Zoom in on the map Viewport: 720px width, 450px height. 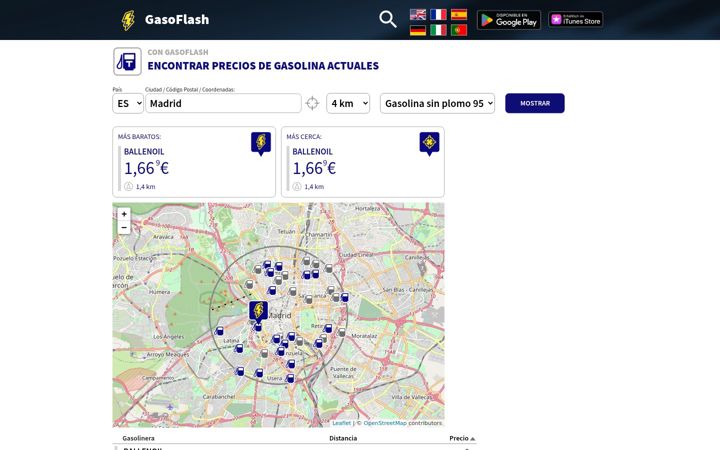(x=124, y=214)
